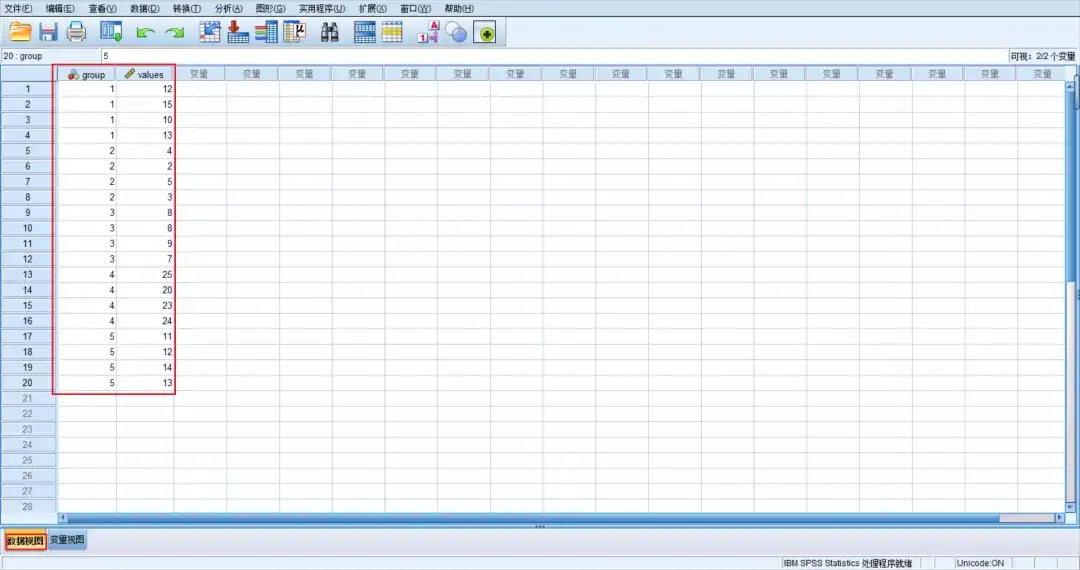Image resolution: width=1080 pixels, height=570 pixels.
Task: Click the values cell 4 in row 5
Action: 145,151
